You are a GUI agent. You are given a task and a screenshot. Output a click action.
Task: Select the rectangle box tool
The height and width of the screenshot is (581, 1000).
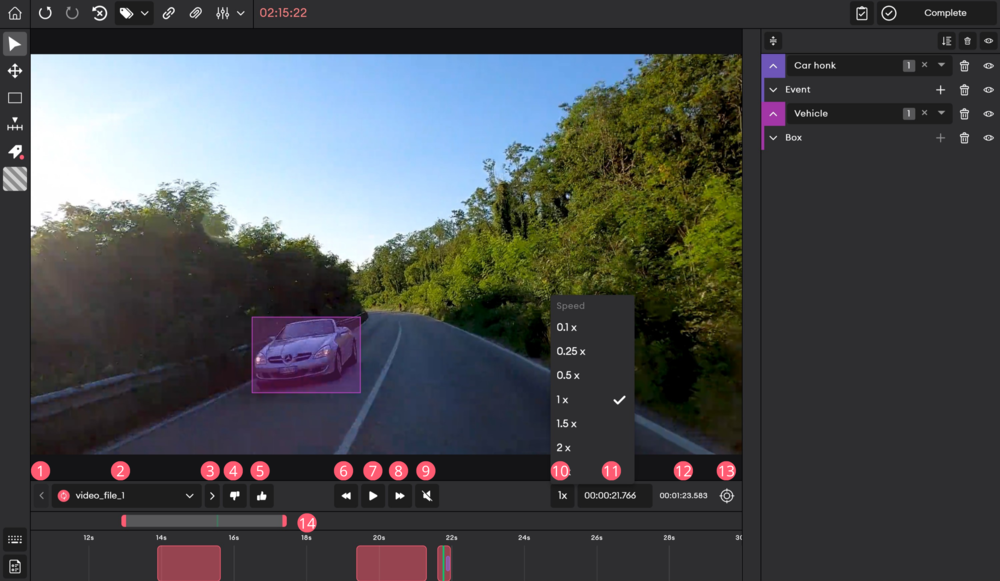click(15, 98)
